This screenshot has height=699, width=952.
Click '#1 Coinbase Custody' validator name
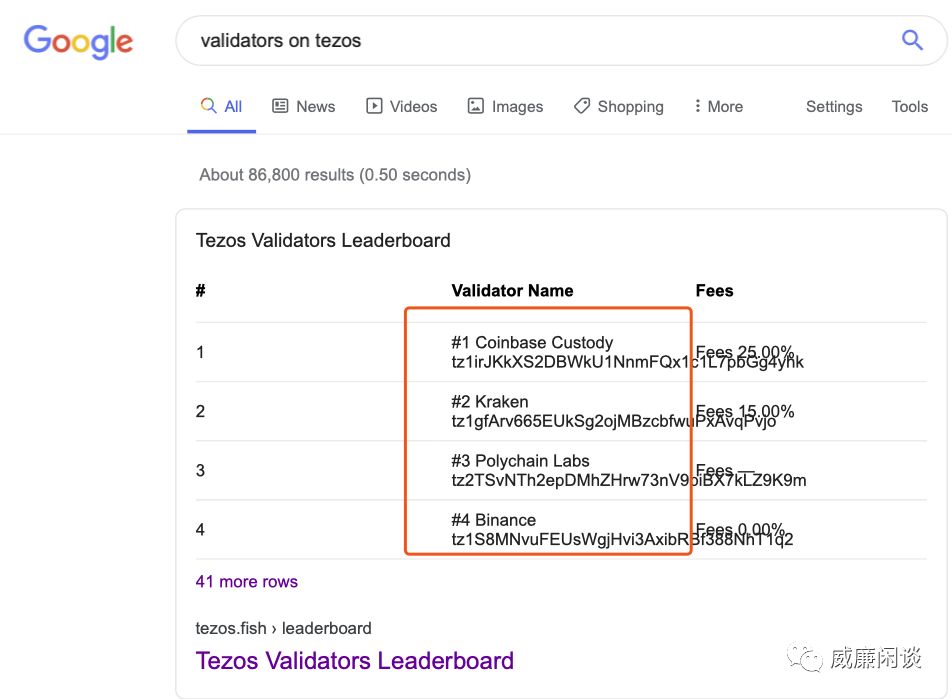(x=532, y=343)
